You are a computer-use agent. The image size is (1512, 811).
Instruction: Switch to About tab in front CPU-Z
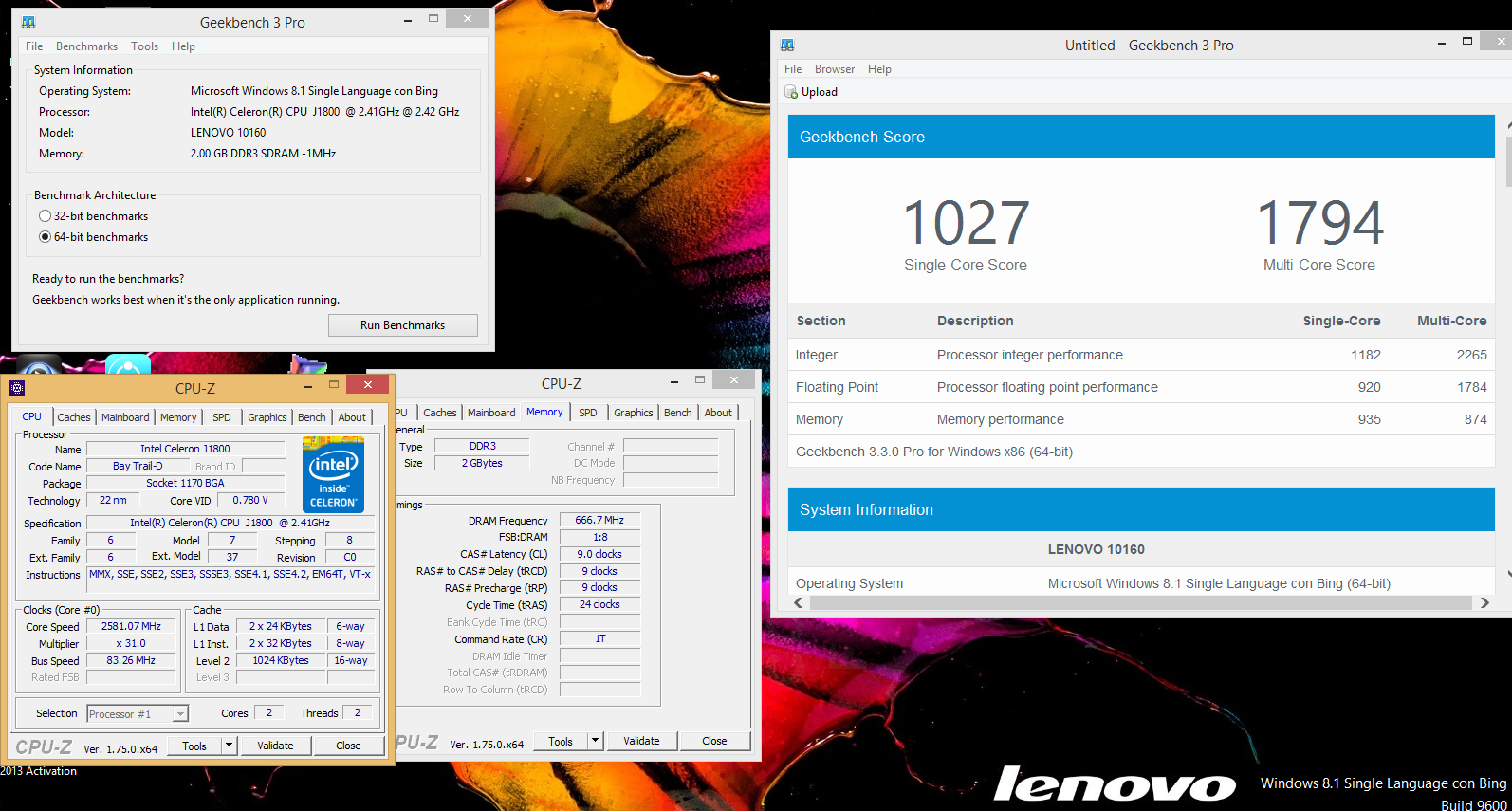coord(352,417)
